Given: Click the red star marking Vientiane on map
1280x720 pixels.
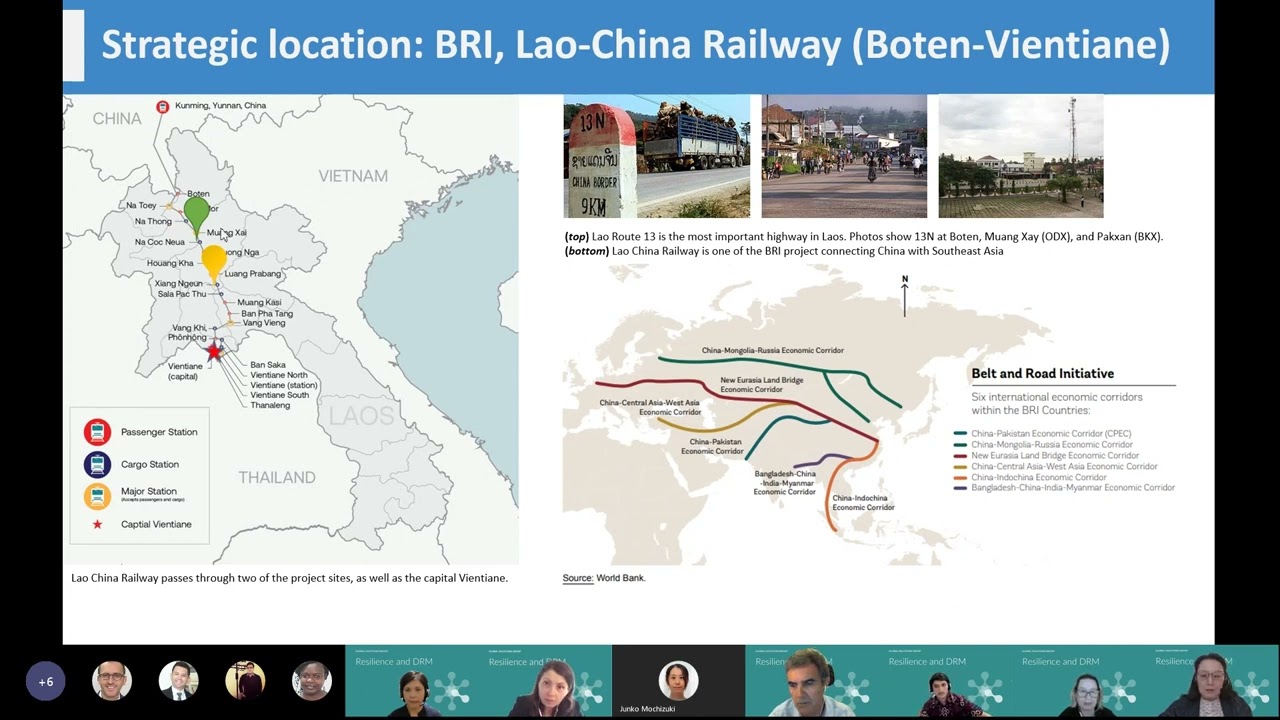Looking at the screenshot, I should 214,352.
